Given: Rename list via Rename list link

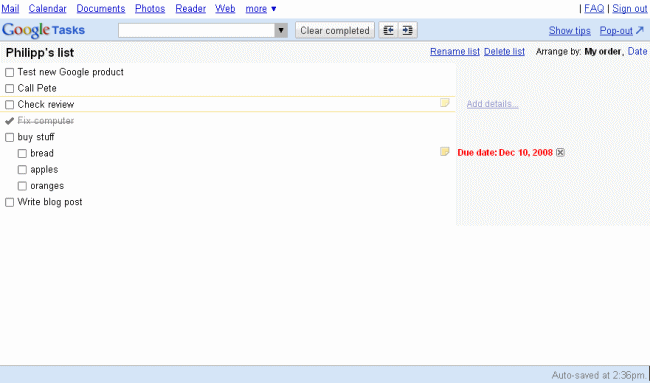Looking at the screenshot, I should (455, 51).
